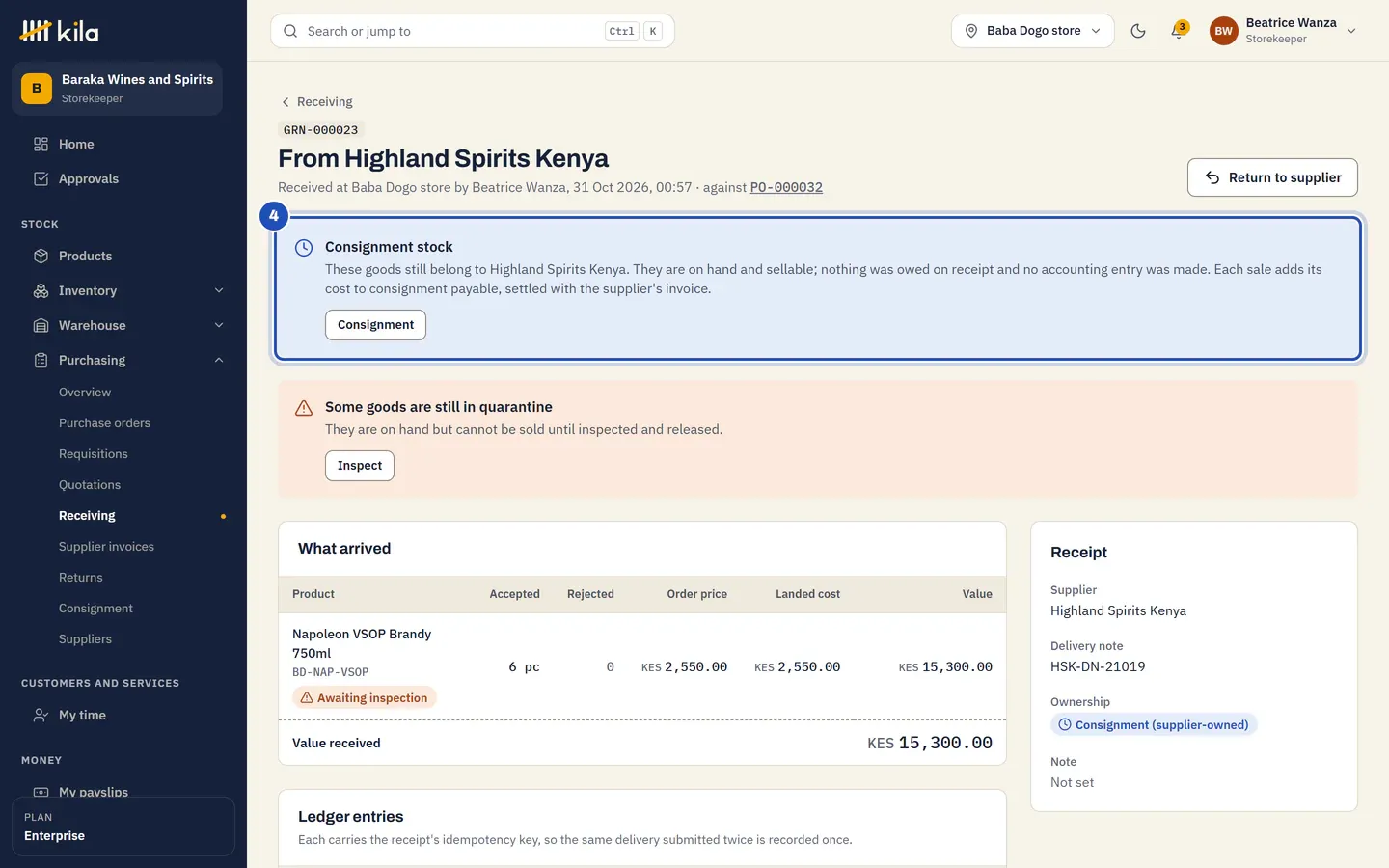Click the Consignment stock clock icon

tap(304, 248)
